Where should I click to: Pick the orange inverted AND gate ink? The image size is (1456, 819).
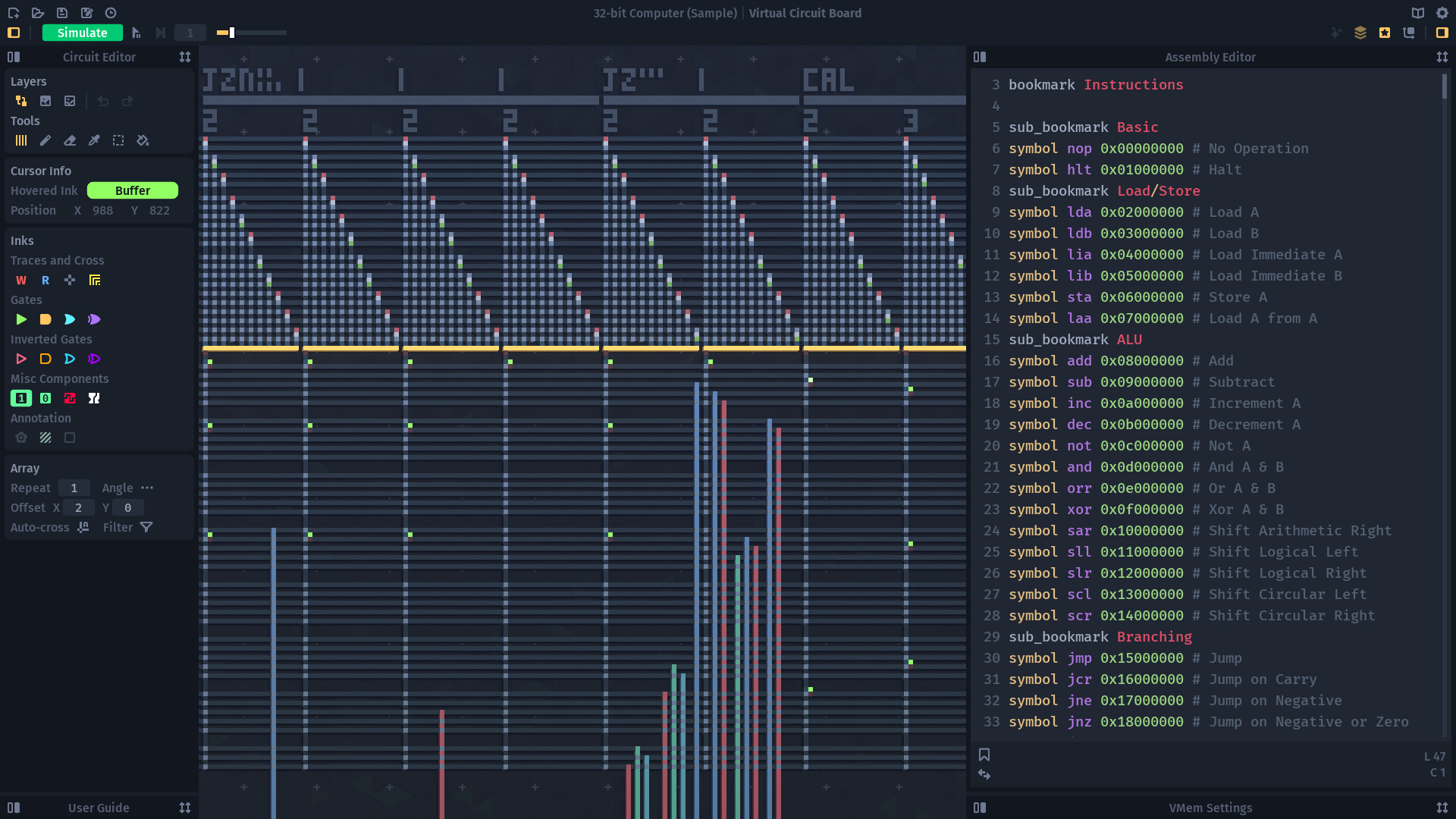[45, 359]
